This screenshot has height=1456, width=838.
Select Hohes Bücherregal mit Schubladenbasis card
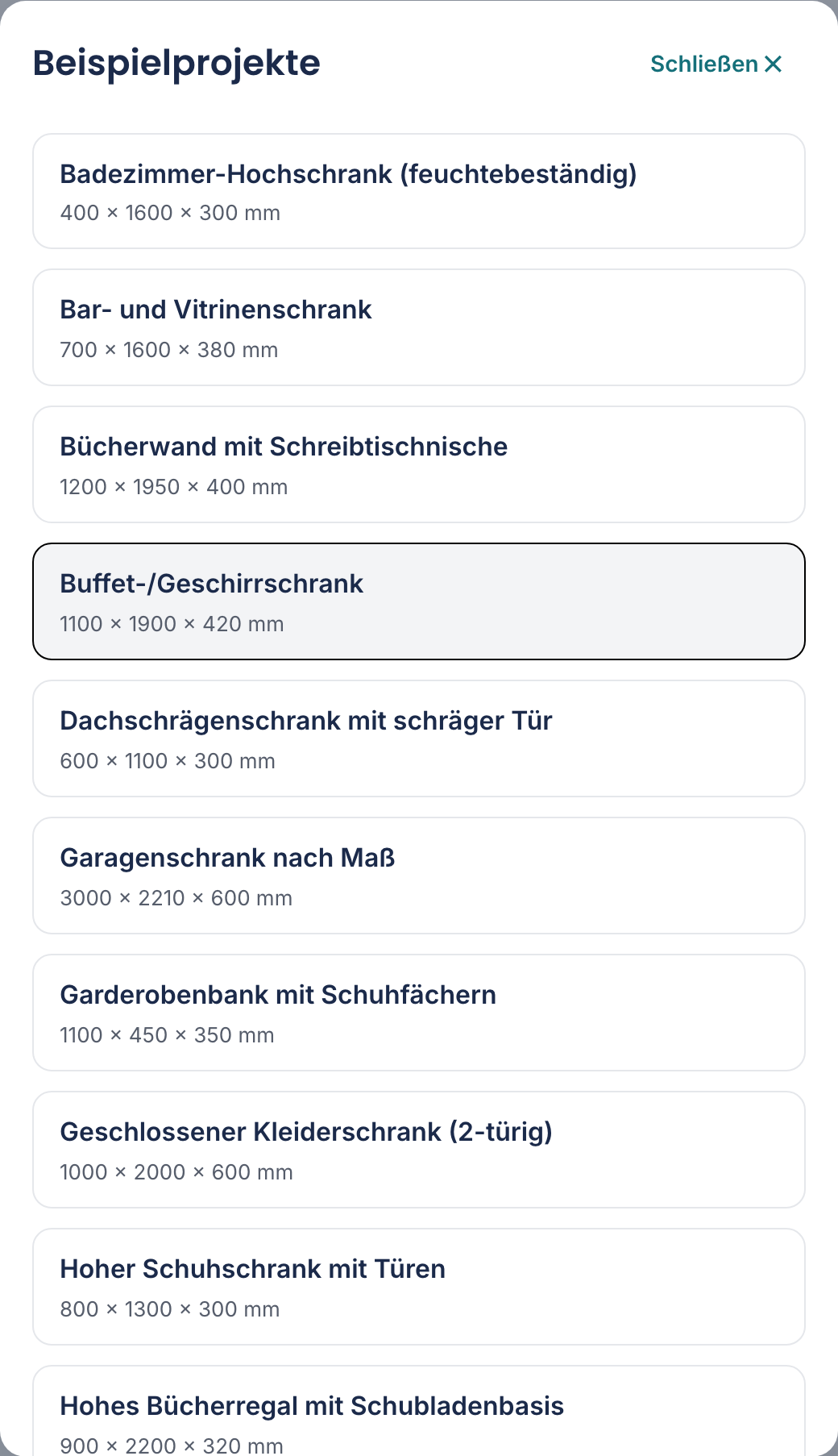[419, 1411]
